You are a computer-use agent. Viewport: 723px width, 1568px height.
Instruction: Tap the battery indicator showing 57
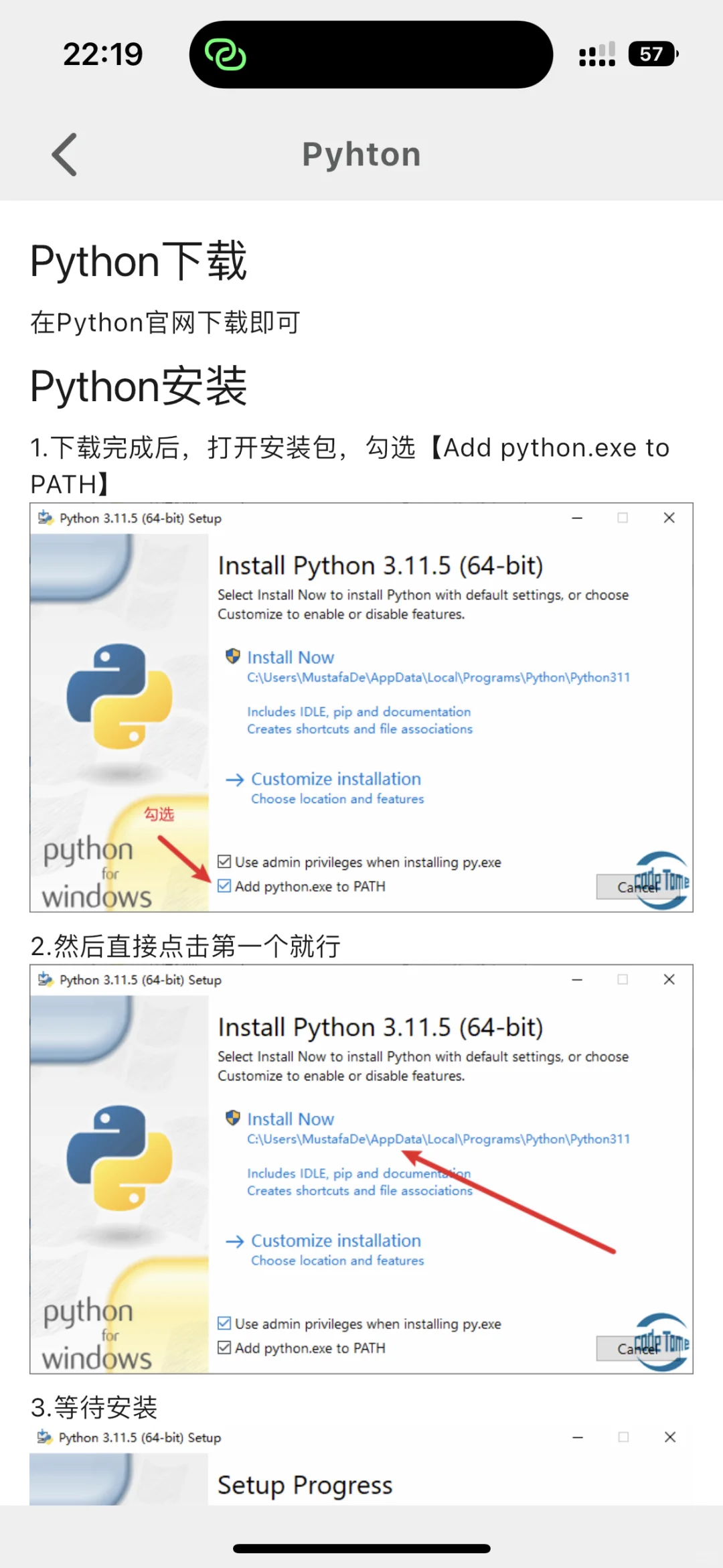tap(653, 54)
